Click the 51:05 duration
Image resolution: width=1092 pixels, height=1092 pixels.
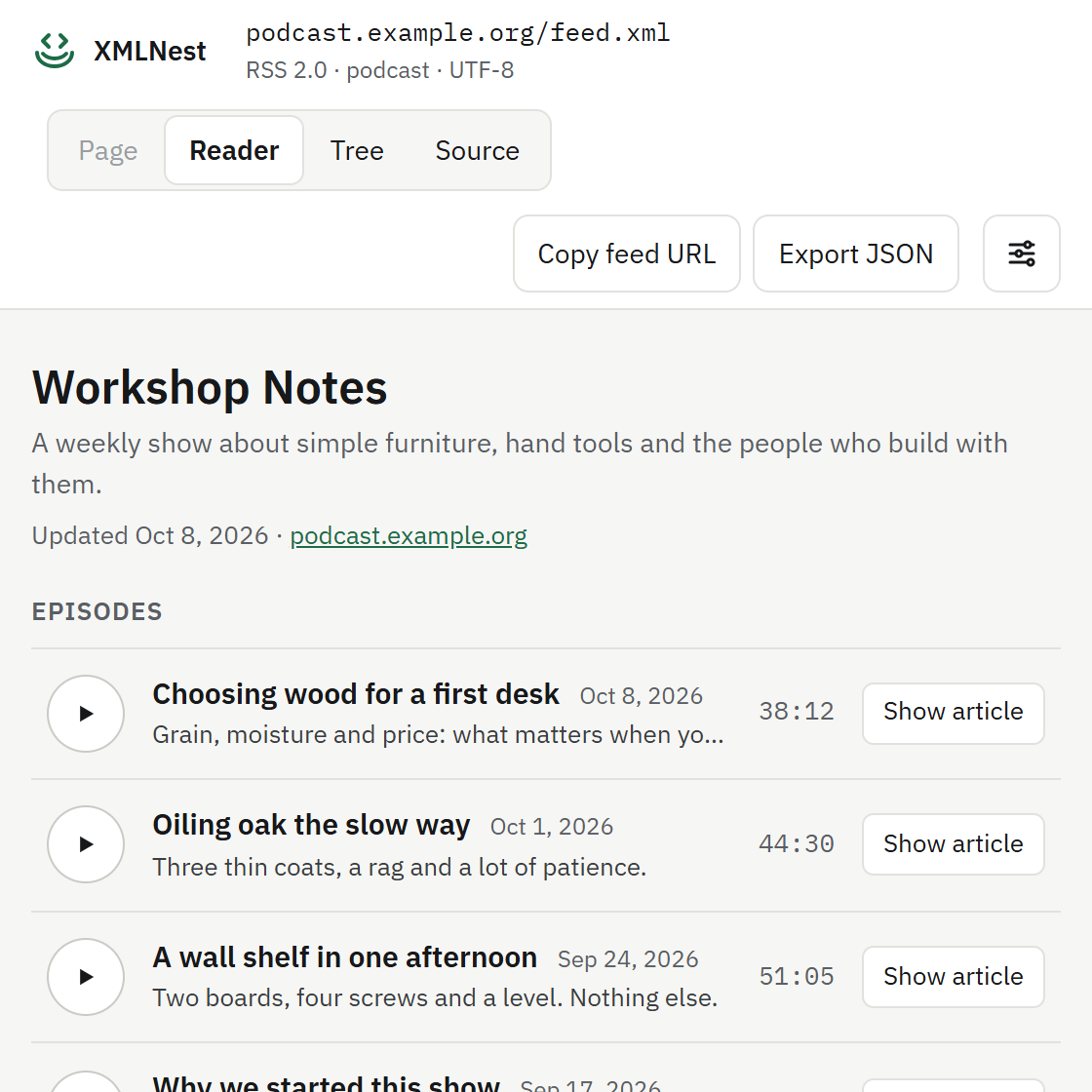click(796, 976)
